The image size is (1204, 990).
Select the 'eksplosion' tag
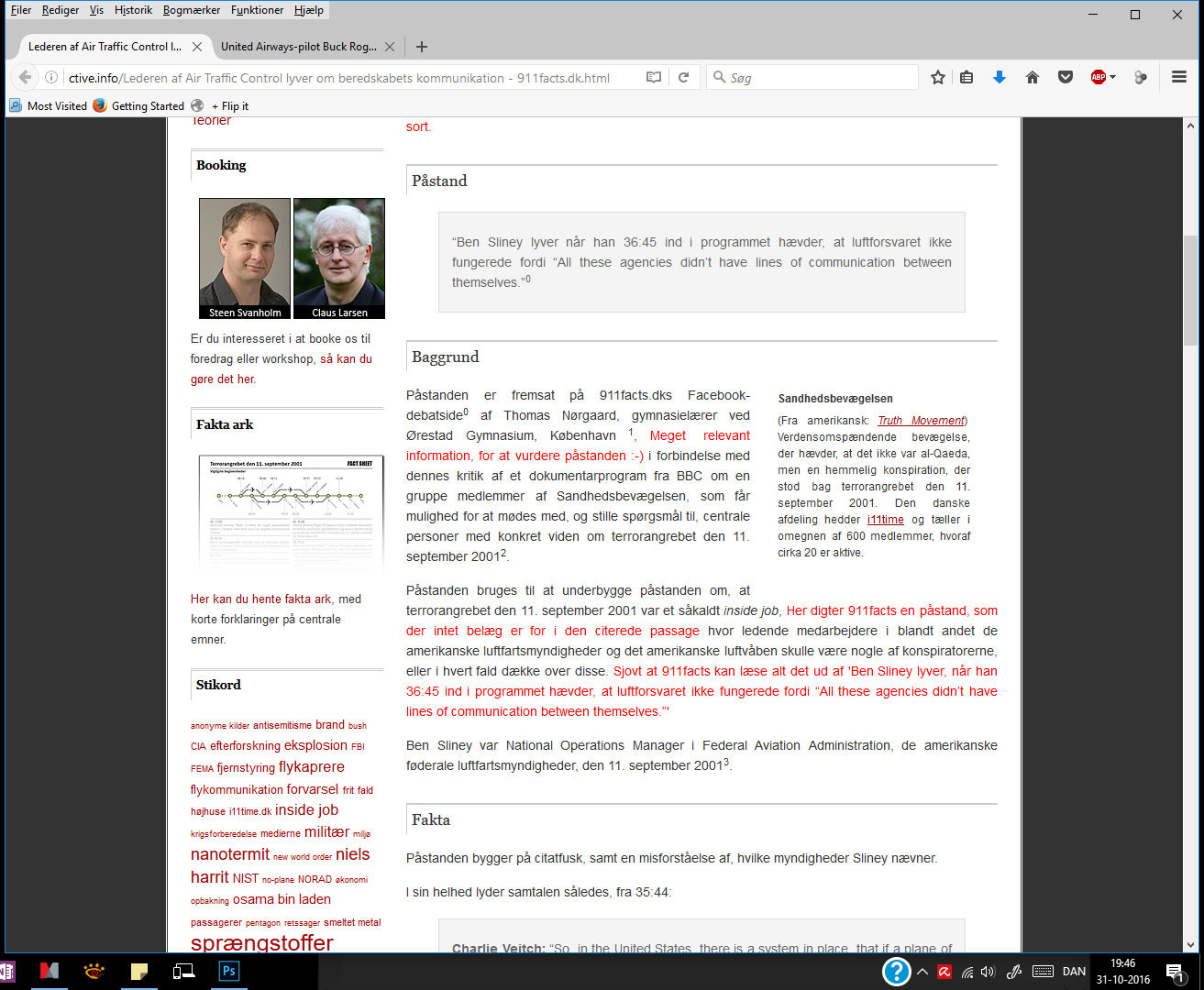tap(315, 745)
